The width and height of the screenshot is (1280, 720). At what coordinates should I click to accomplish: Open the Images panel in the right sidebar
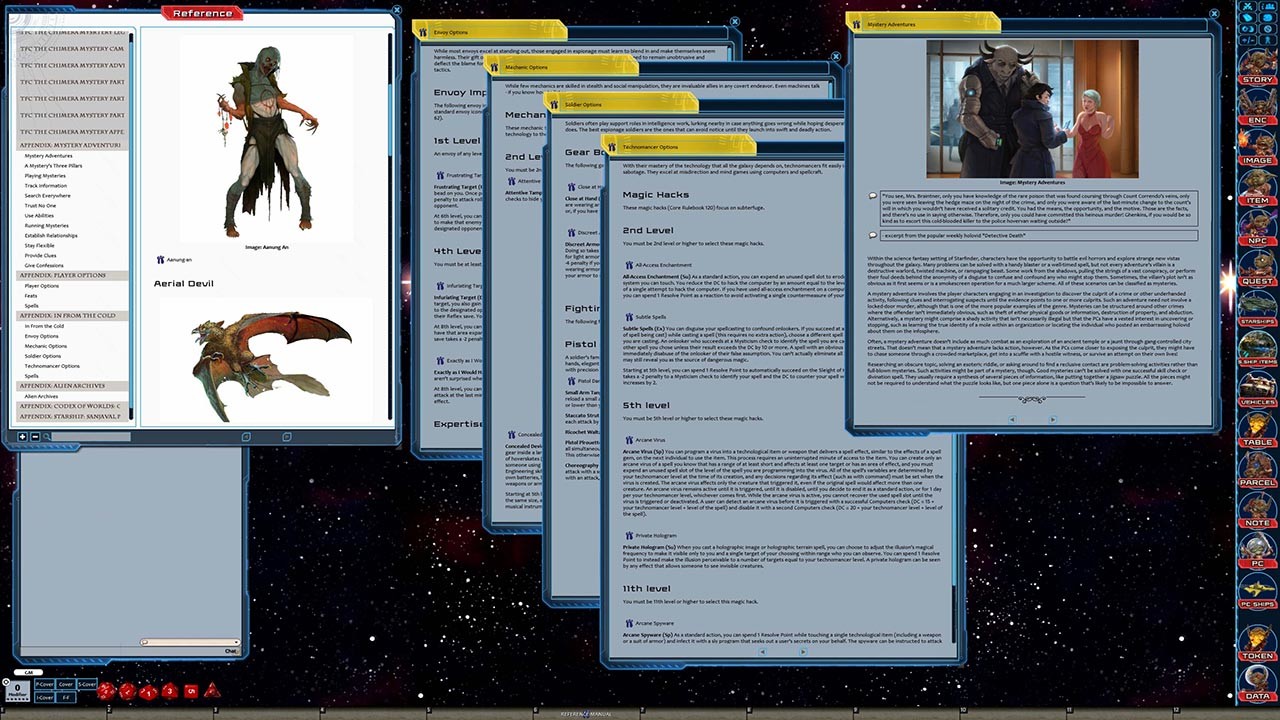(x=1258, y=159)
